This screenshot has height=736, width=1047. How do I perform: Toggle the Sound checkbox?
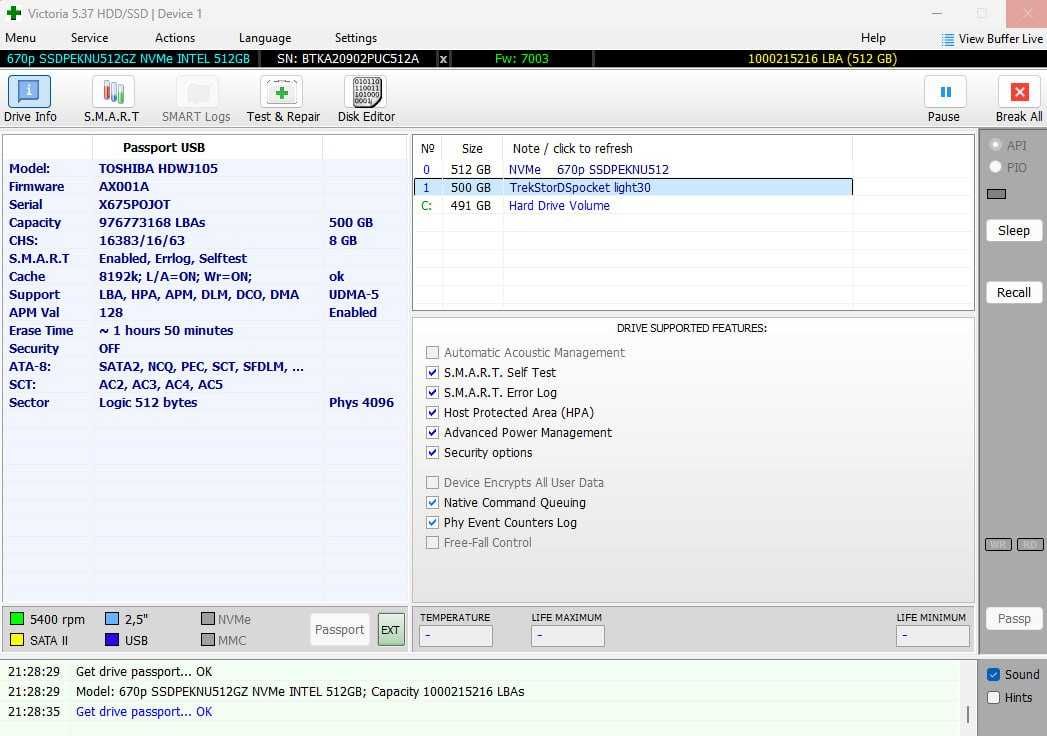pos(994,675)
